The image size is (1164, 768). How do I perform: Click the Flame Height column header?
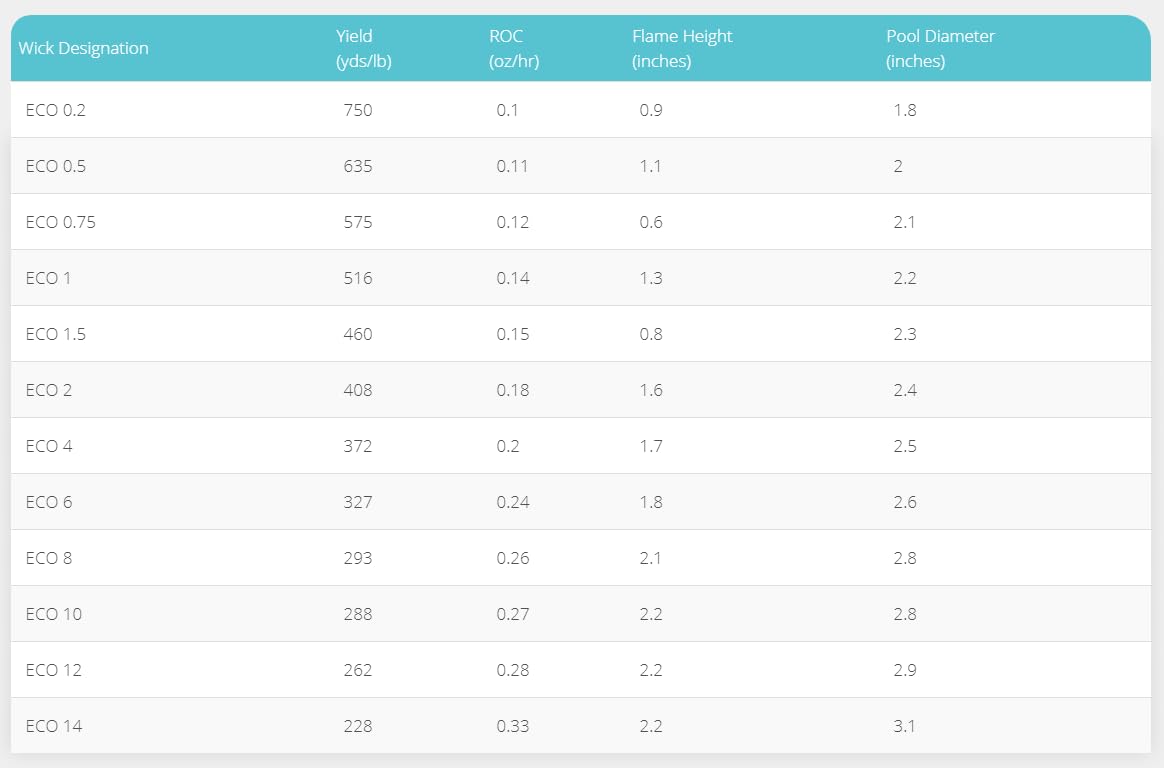pyautogui.click(x=682, y=48)
